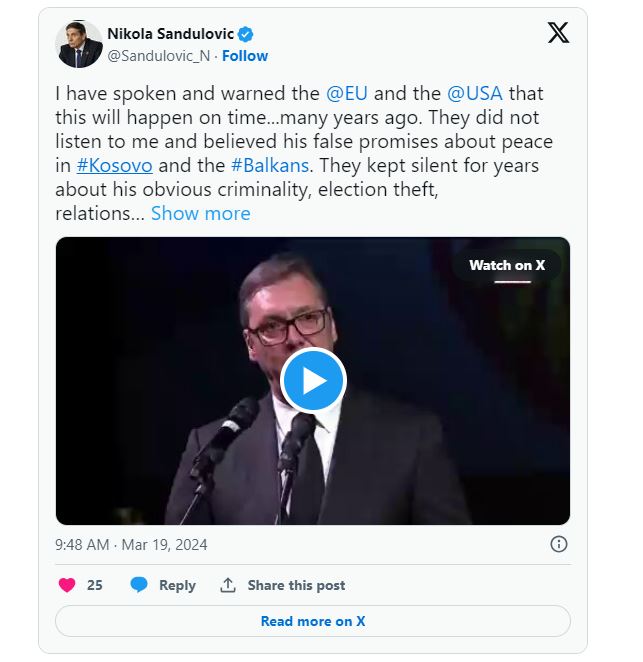Open the @USA mention
The image size is (643, 662).
[474, 94]
